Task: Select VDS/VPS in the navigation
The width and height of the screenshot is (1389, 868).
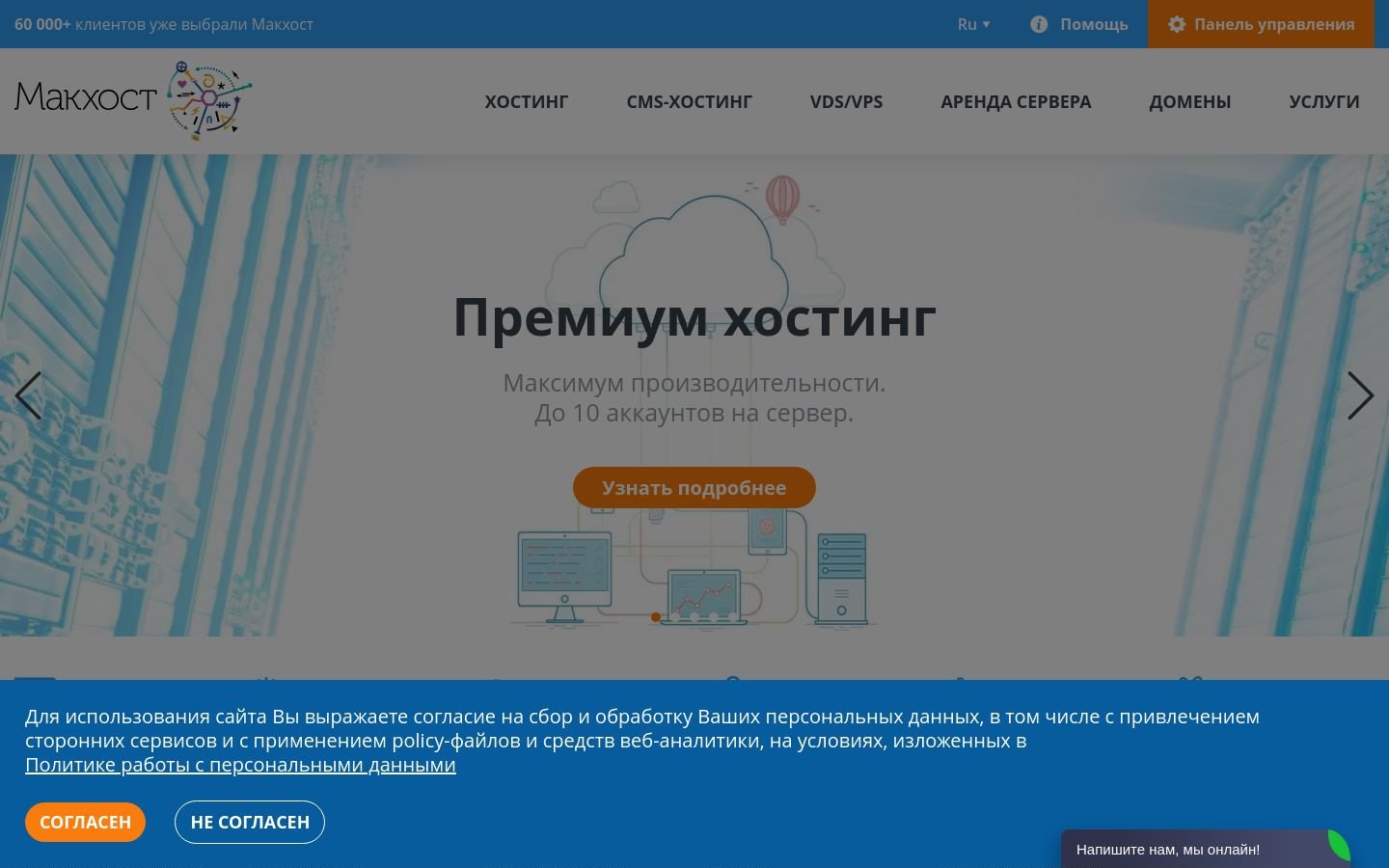Action: pos(847,101)
